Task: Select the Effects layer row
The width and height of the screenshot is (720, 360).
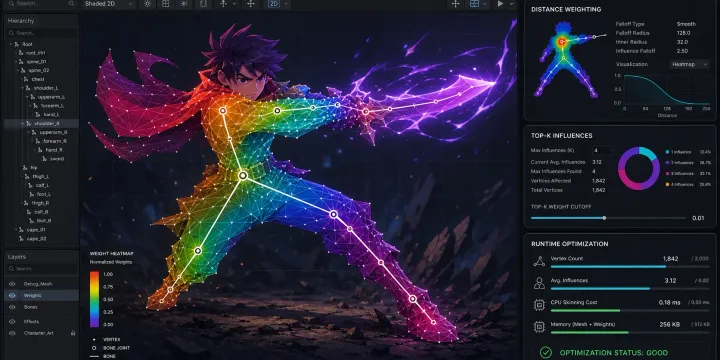Action: coord(41,322)
